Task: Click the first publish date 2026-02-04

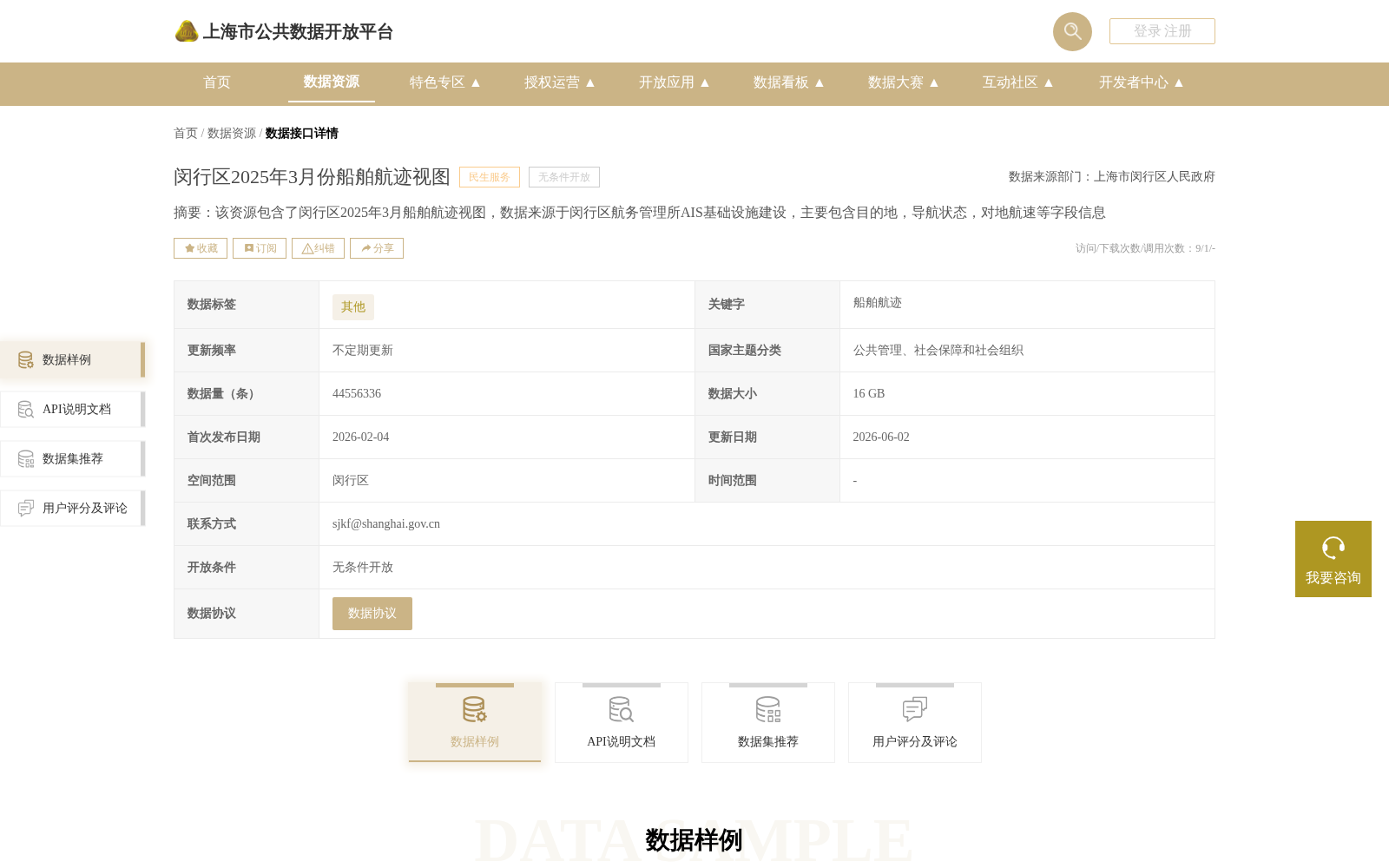Action: (x=361, y=437)
